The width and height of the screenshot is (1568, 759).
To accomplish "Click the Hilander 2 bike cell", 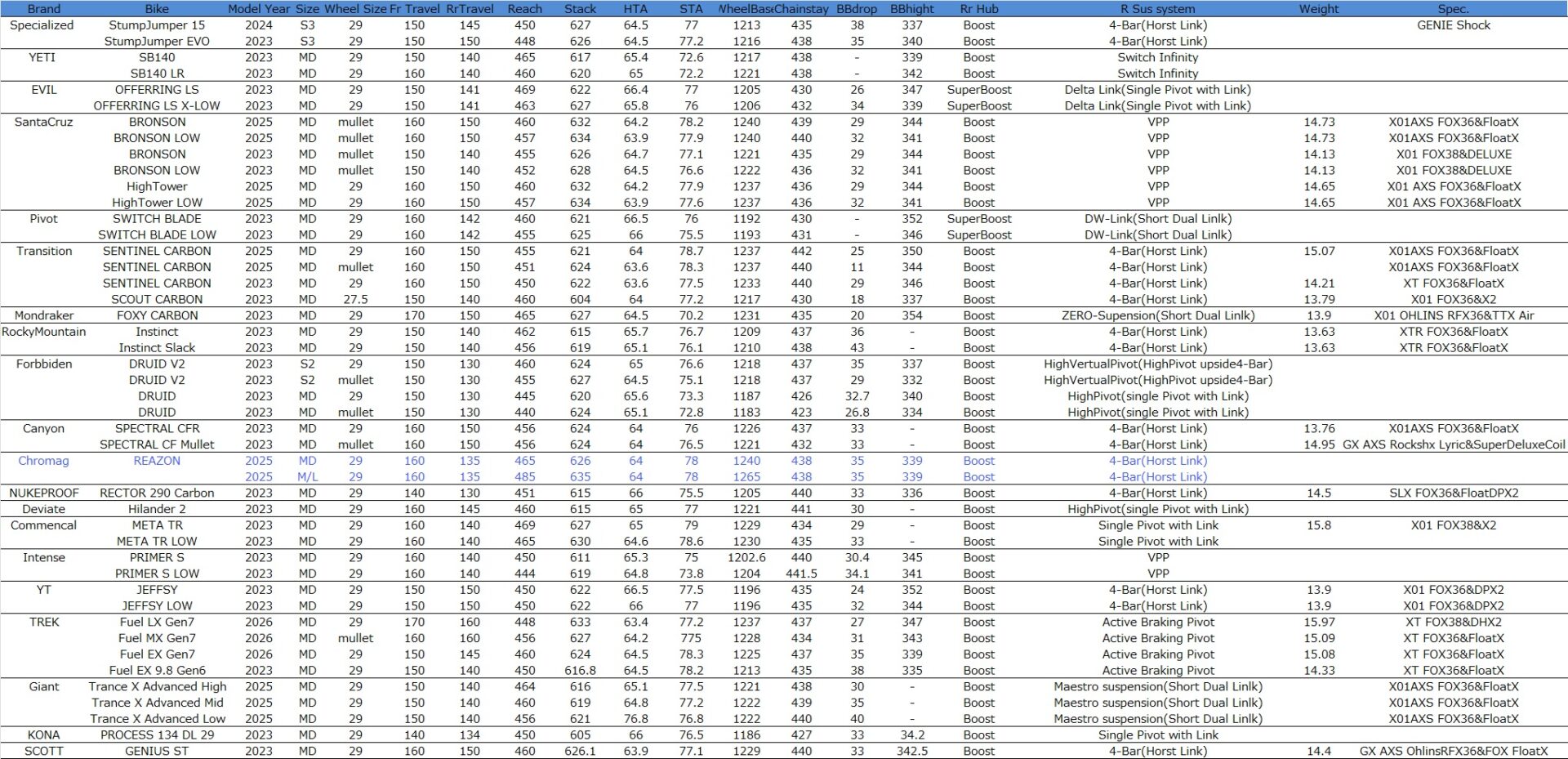I will 157,509.
